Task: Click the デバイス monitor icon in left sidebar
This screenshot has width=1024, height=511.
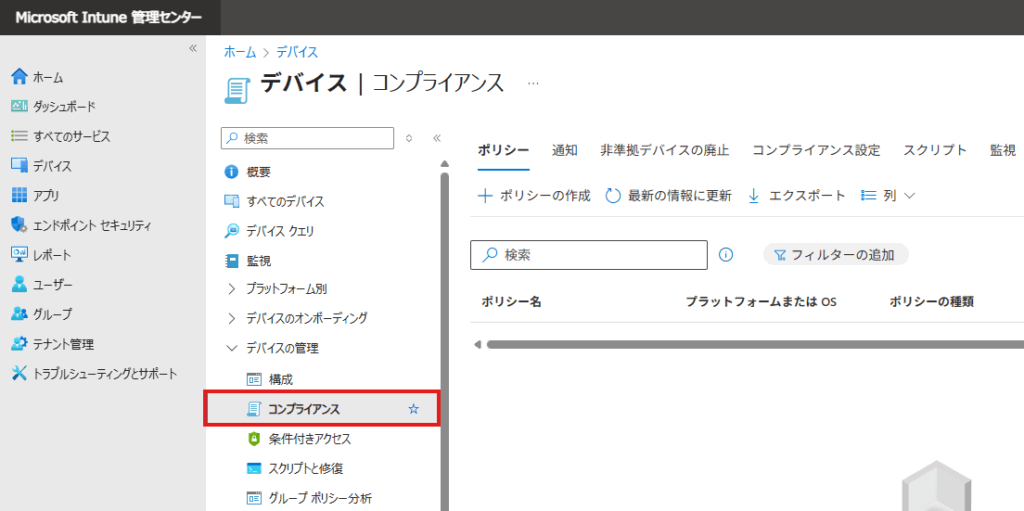Action: tap(20, 166)
